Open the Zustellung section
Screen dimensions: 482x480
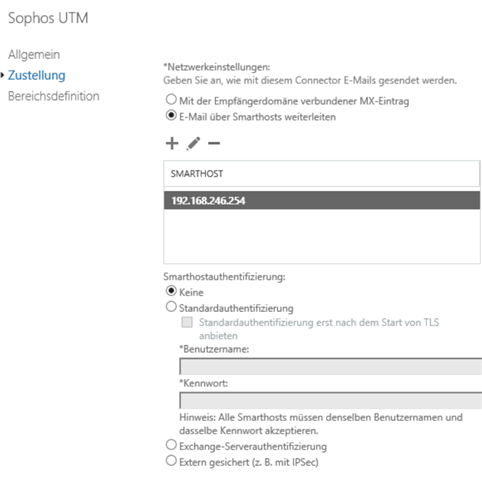37,75
